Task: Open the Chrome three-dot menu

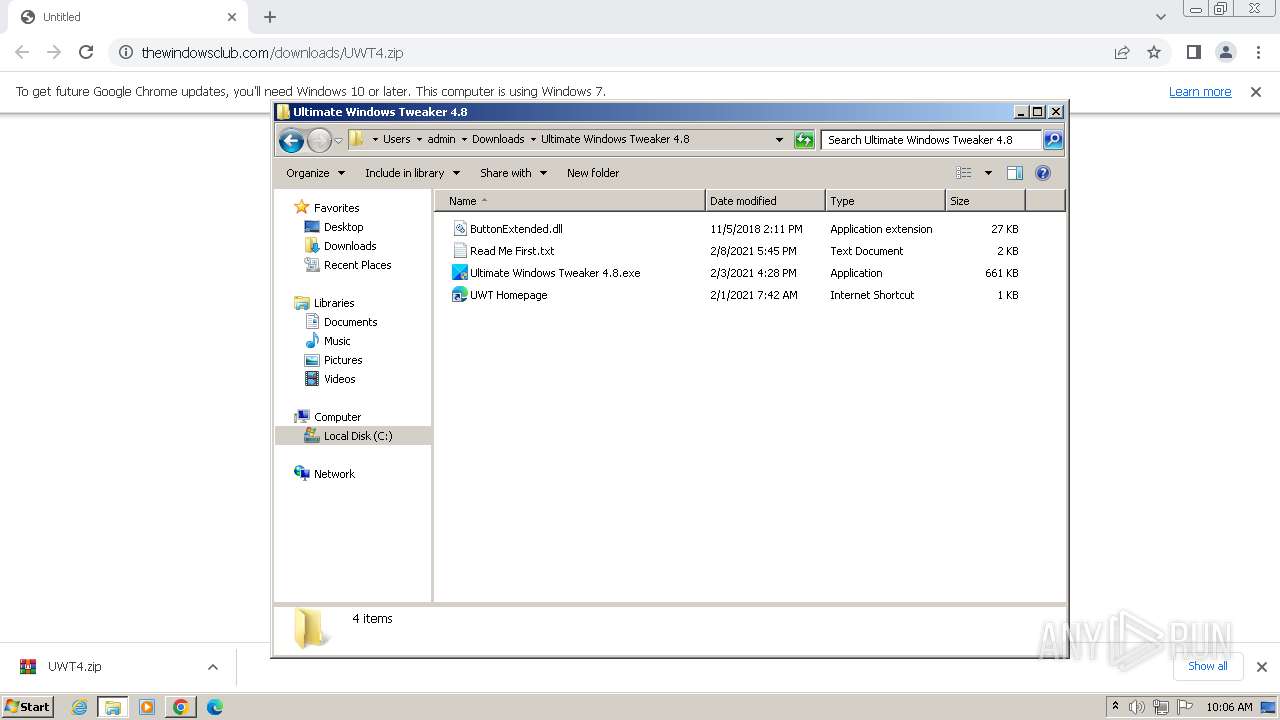Action: (x=1257, y=52)
